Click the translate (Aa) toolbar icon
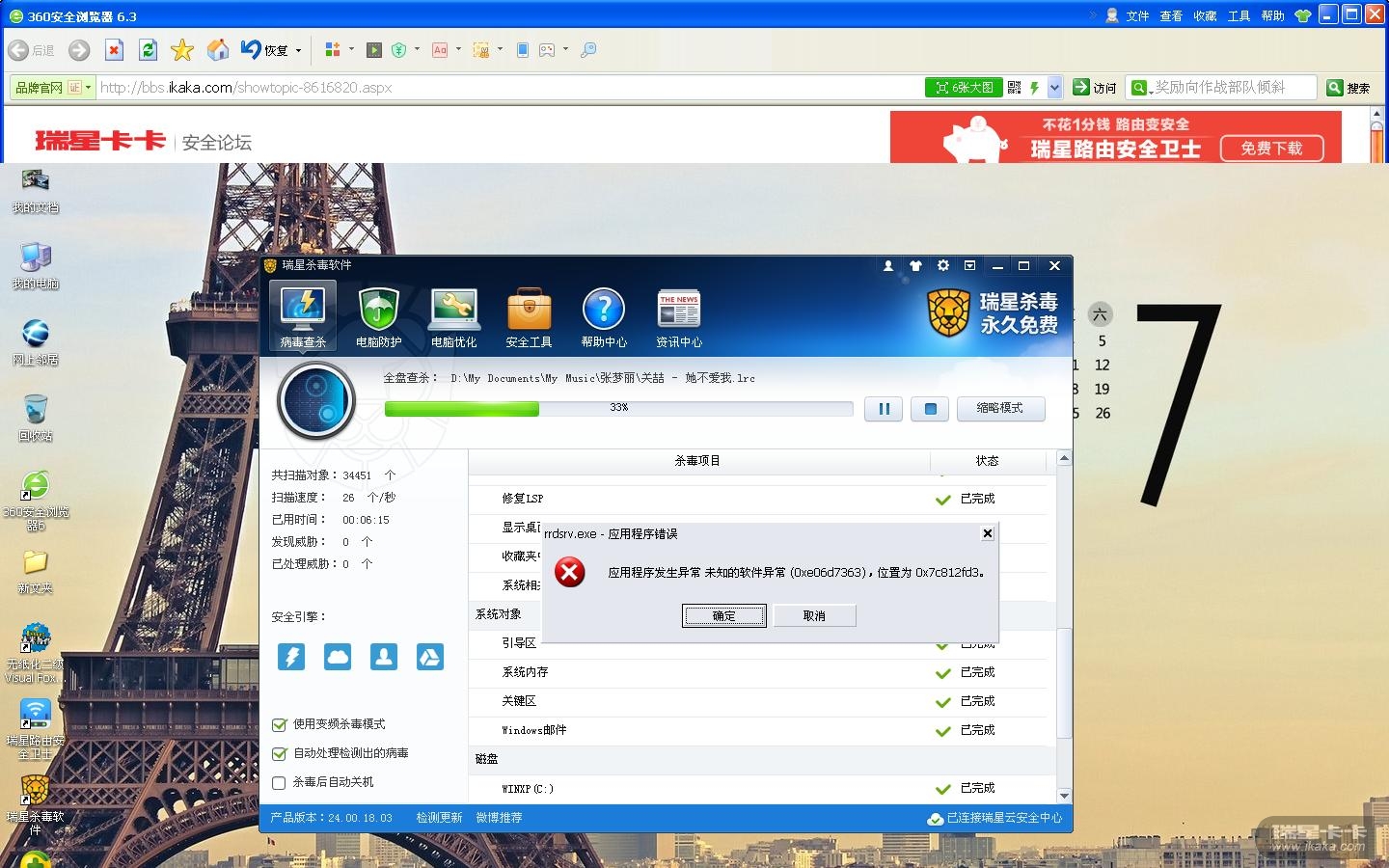Screen dimensions: 1389x868 (440, 50)
